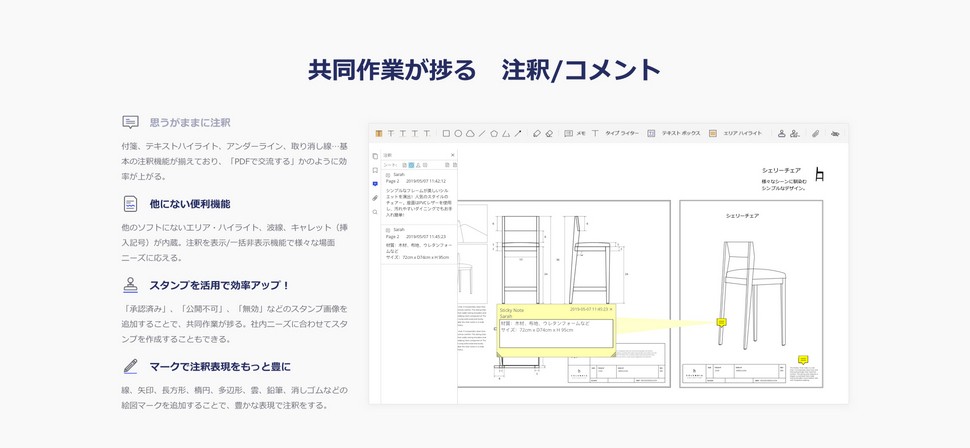Open the comments sidebar panel icon
The height and width of the screenshot is (448, 970).
point(375,184)
